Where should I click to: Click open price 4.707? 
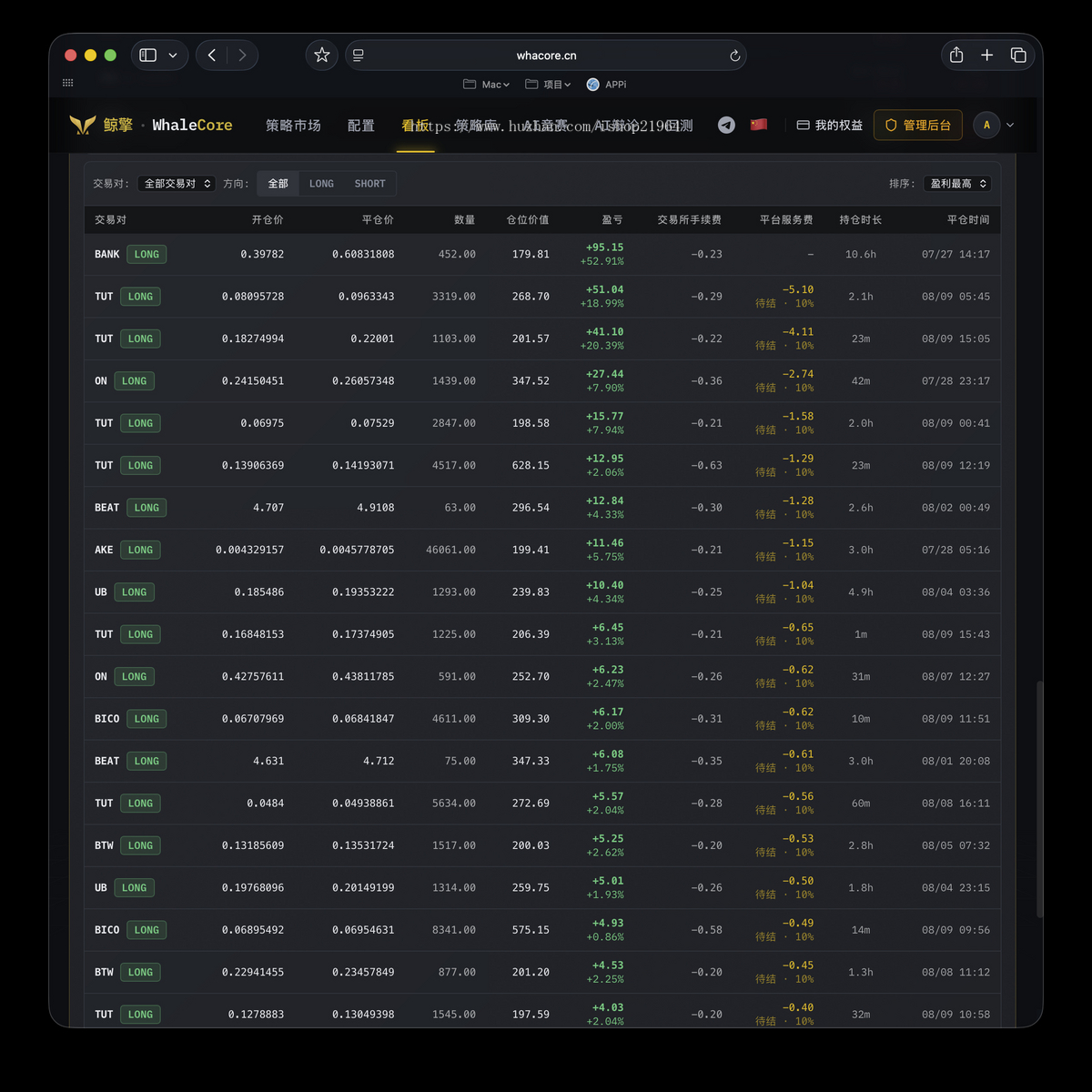click(268, 508)
